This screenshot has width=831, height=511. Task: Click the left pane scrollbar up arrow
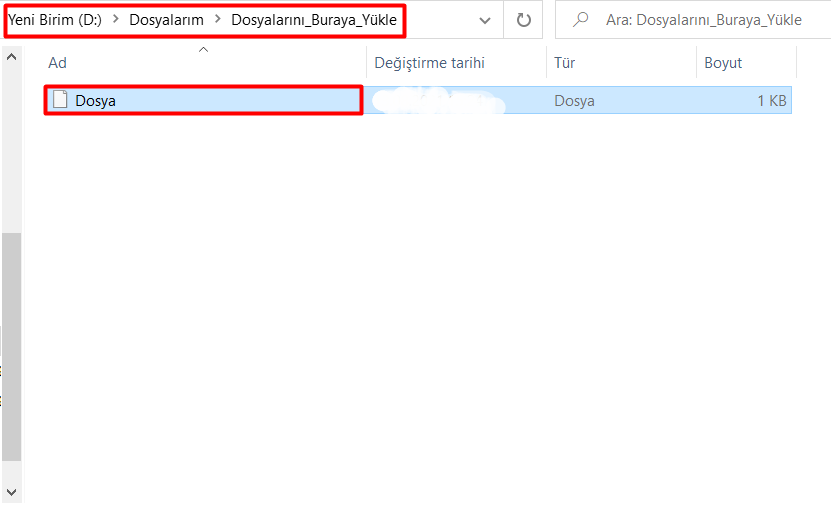pyautogui.click(x=11, y=57)
